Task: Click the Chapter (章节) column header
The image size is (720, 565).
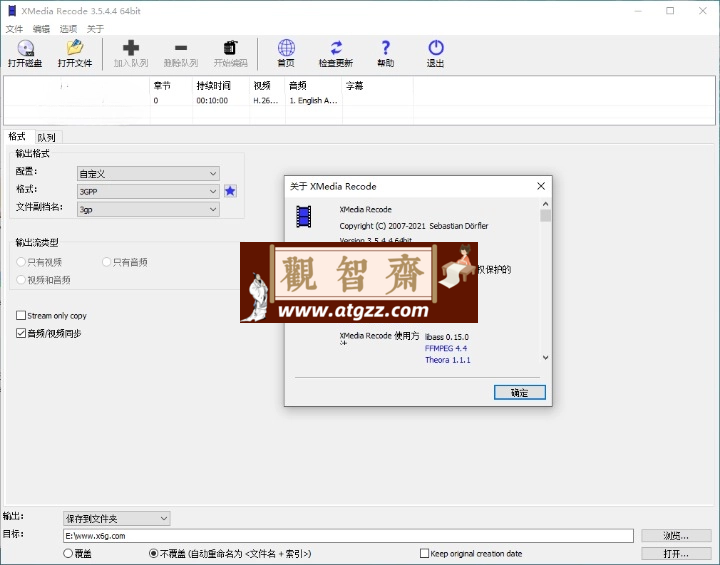Action: 171,86
